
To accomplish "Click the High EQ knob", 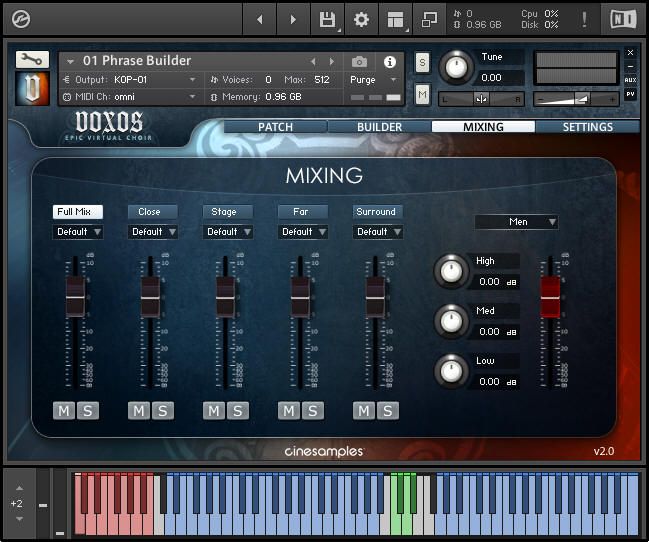I will point(451,272).
